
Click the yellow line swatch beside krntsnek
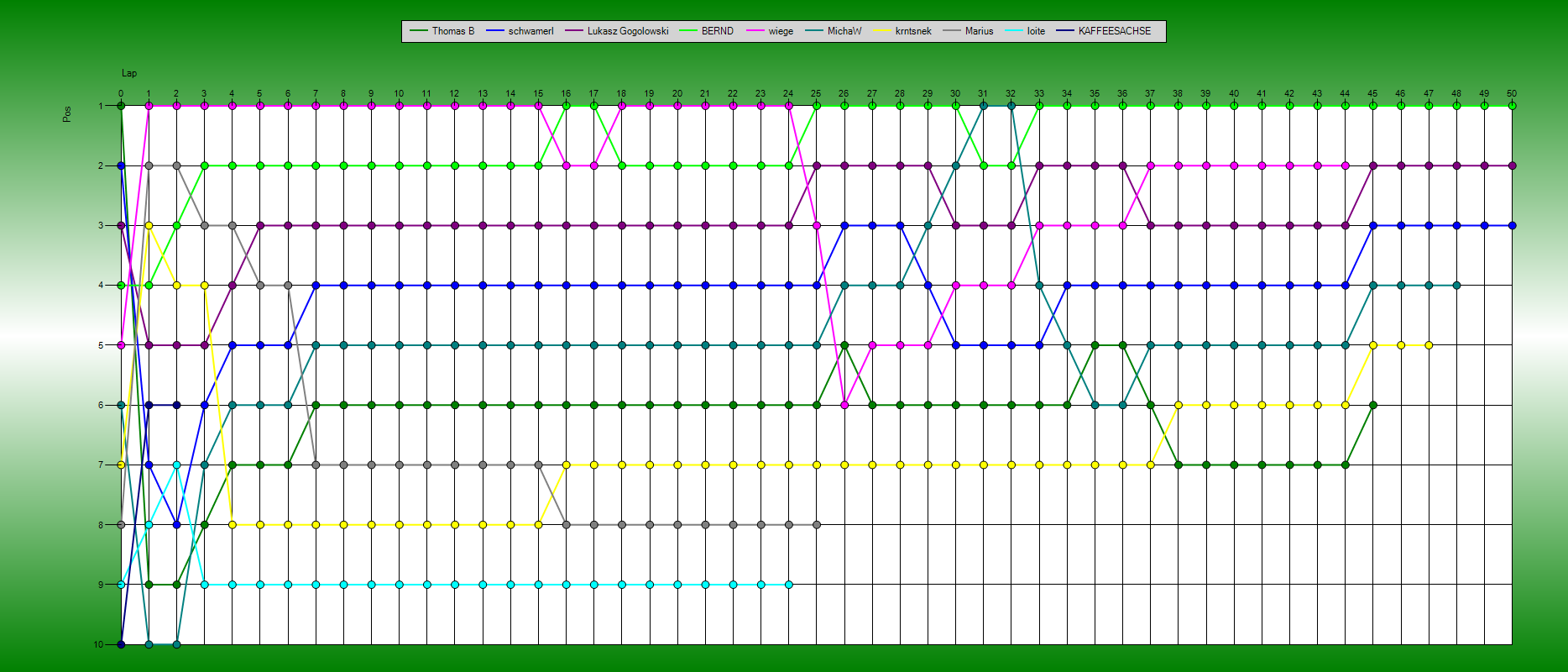(x=882, y=31)
